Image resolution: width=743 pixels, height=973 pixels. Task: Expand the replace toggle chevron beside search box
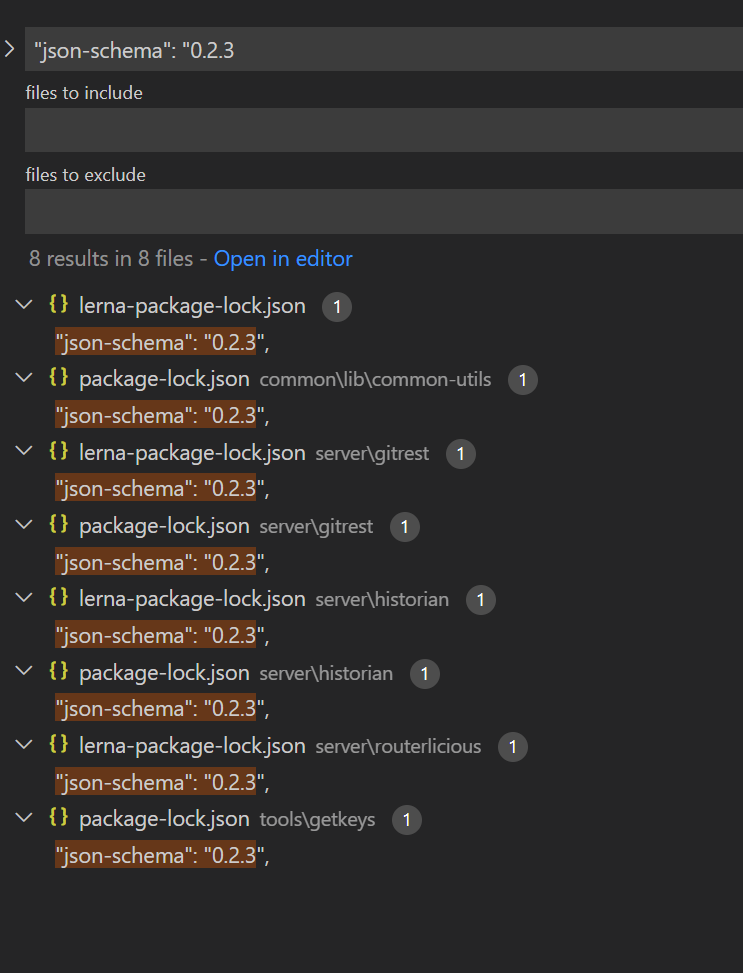click(9, 49)
